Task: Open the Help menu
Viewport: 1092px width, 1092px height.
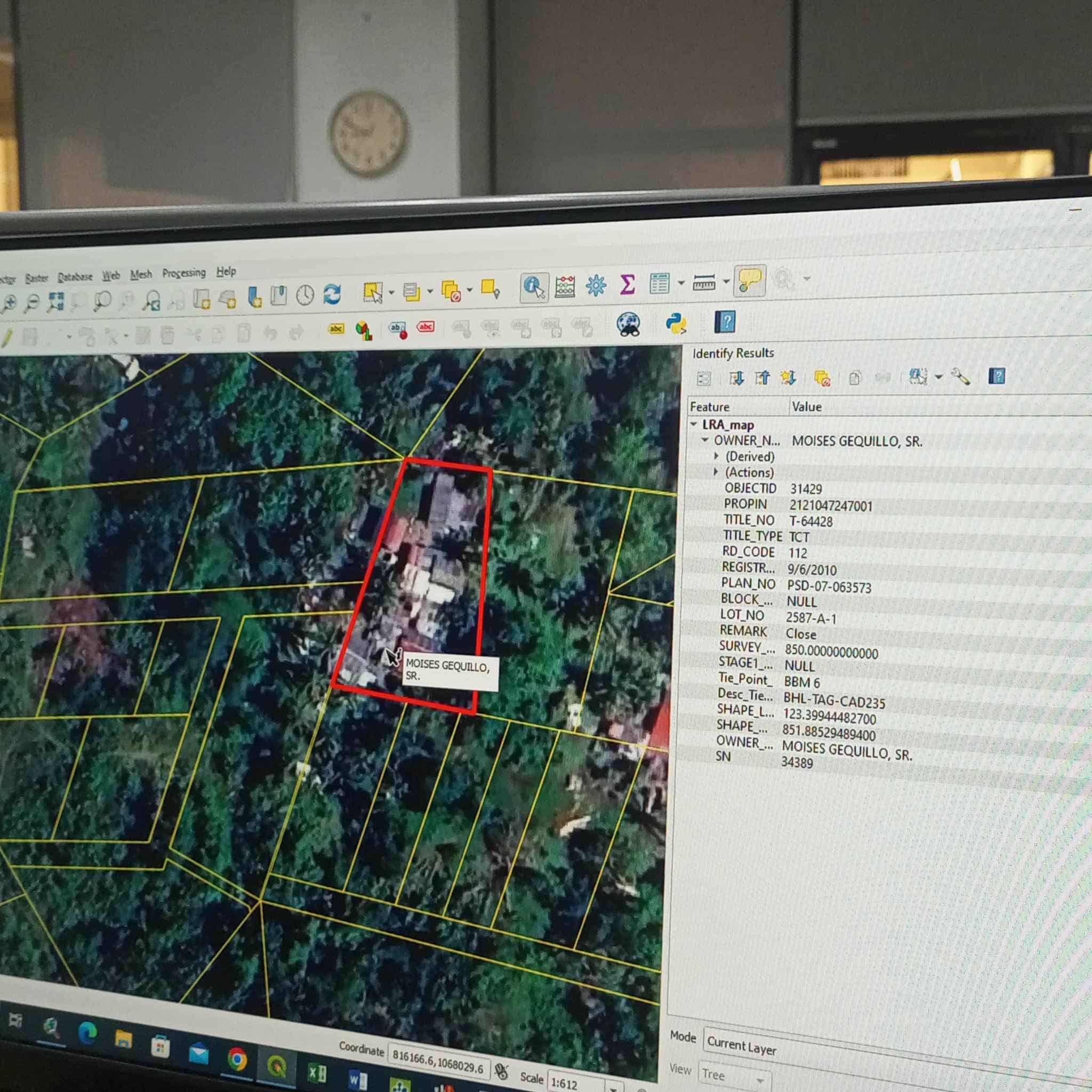Action: 226,271
